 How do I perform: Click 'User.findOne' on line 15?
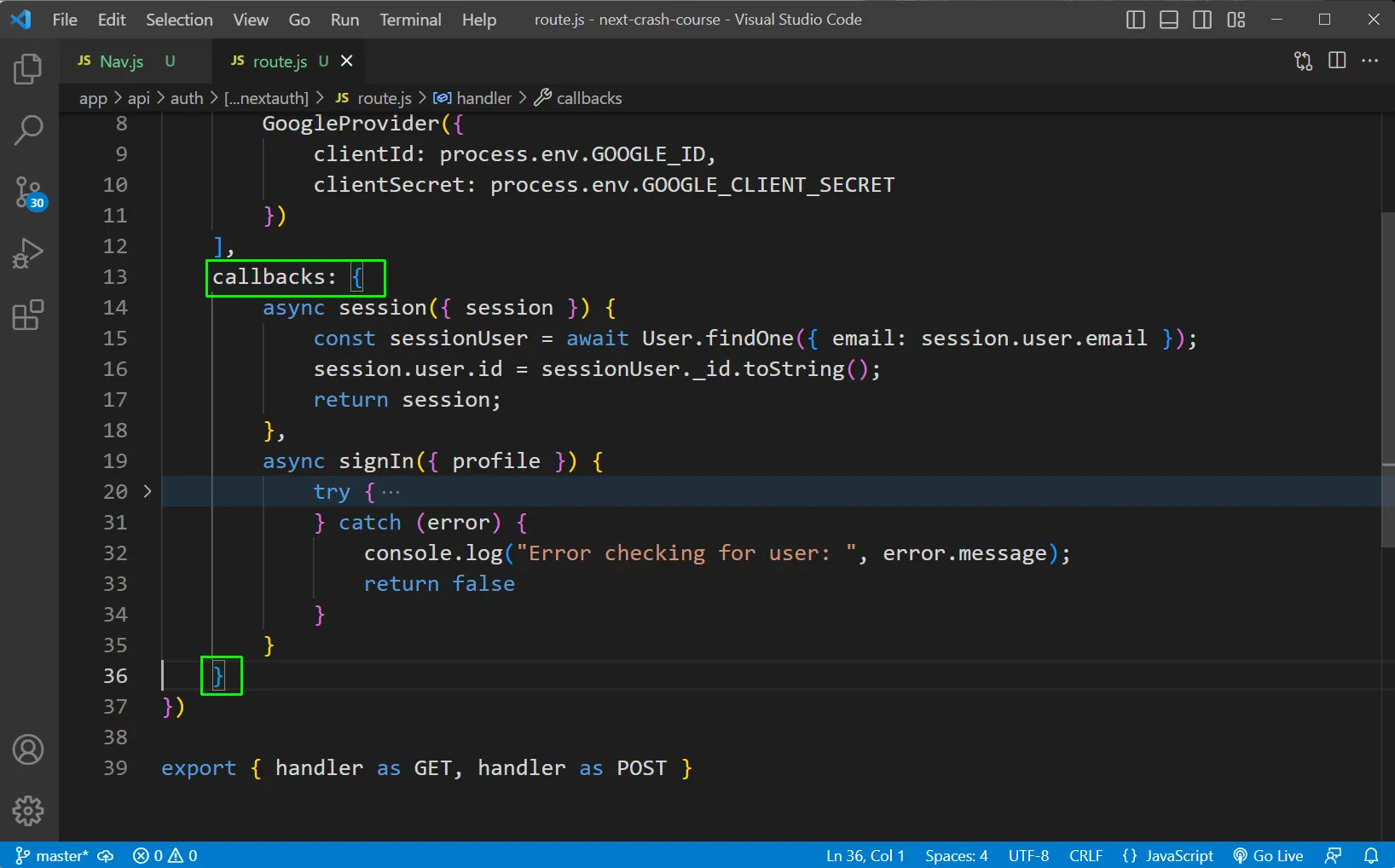click(x=718, y=339)
